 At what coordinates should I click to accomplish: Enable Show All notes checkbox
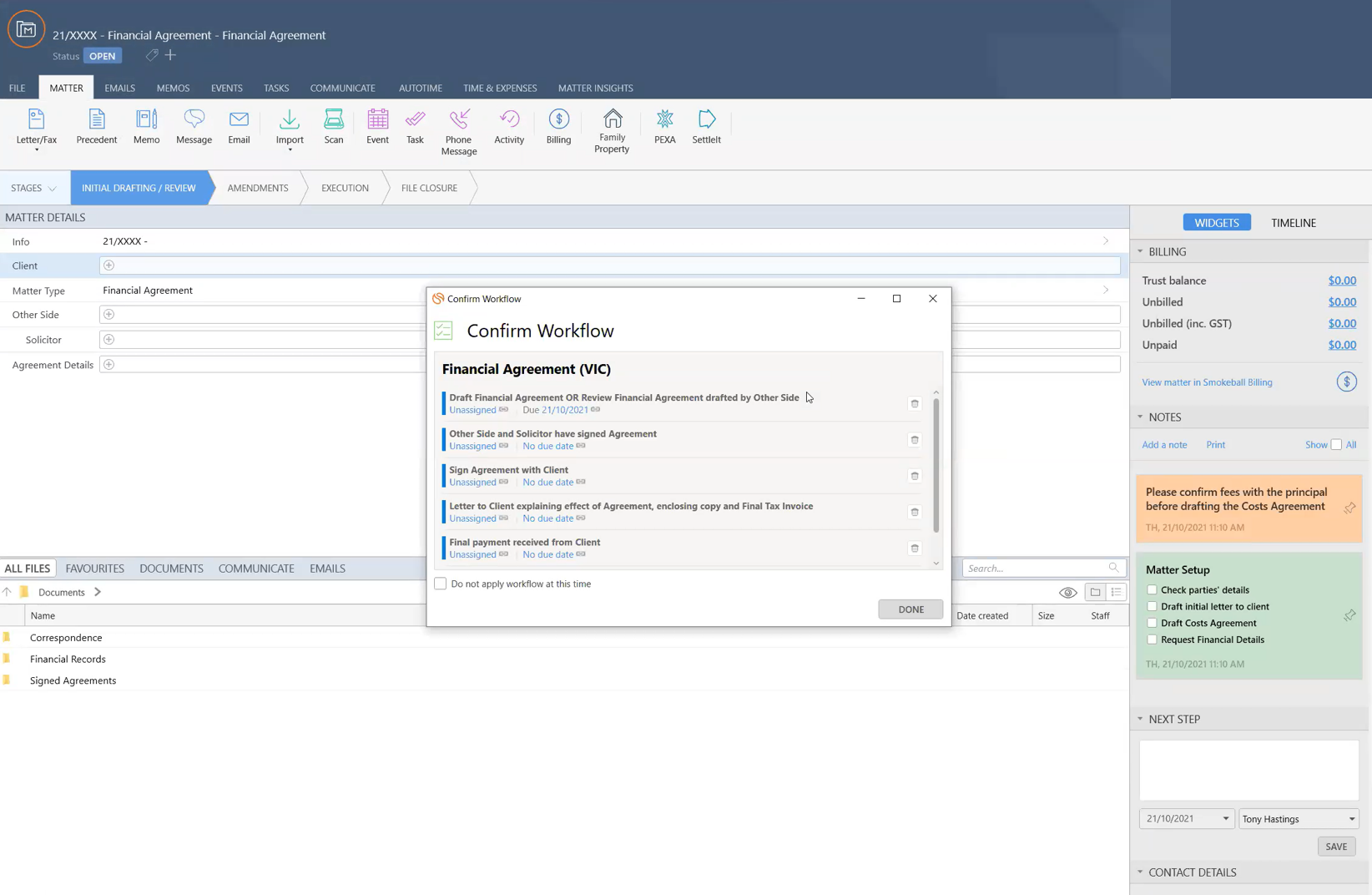click(x=1336, y=444)
